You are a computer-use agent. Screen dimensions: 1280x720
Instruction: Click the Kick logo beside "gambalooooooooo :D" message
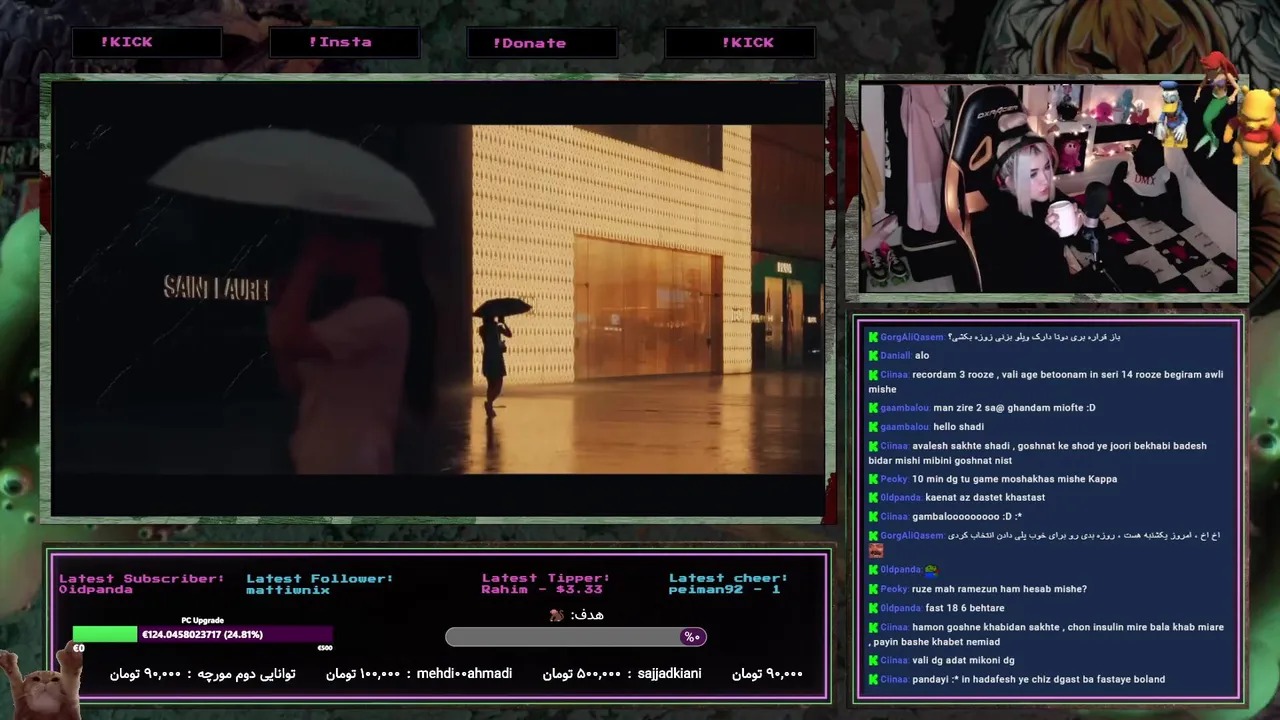[873, 517]
